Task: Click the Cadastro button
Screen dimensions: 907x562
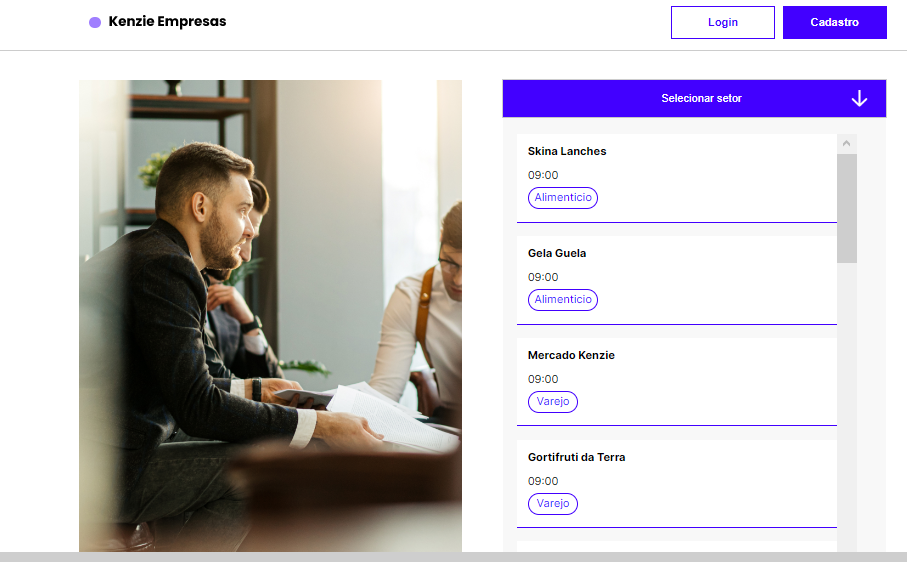Action: point(834,23)
